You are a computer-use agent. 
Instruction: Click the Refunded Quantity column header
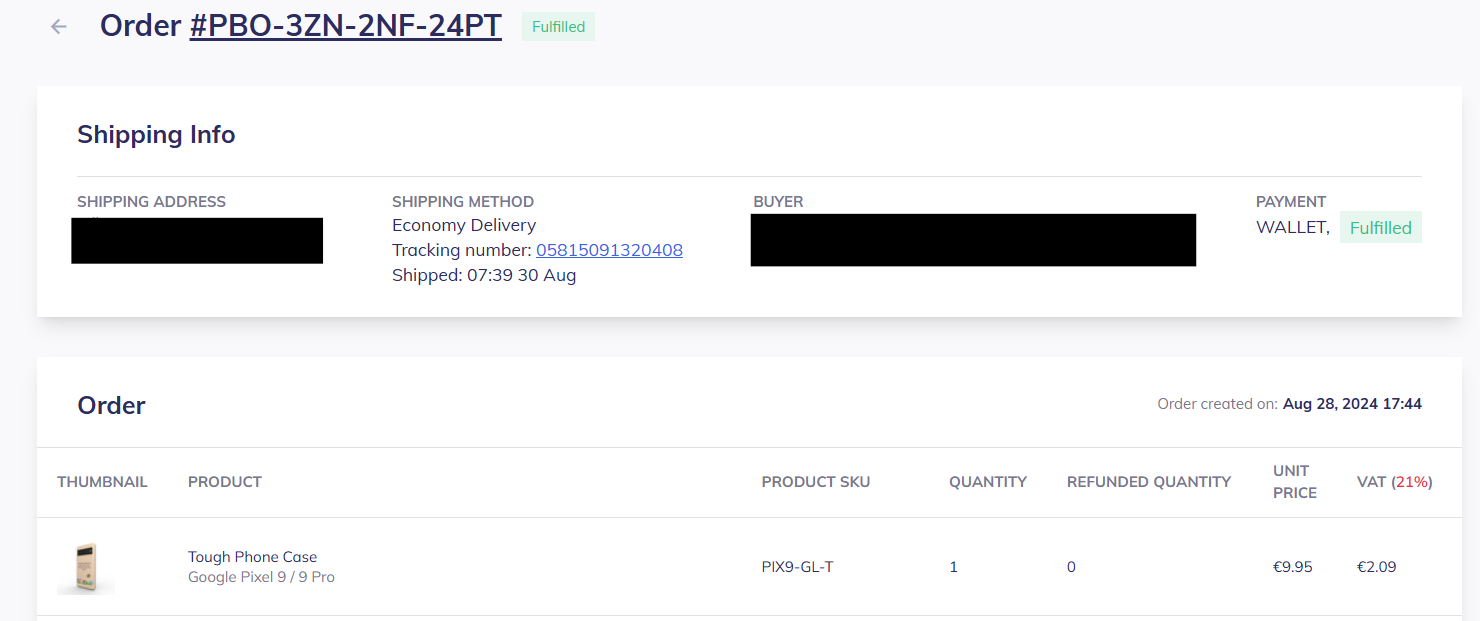click(x=1148, y=482)
